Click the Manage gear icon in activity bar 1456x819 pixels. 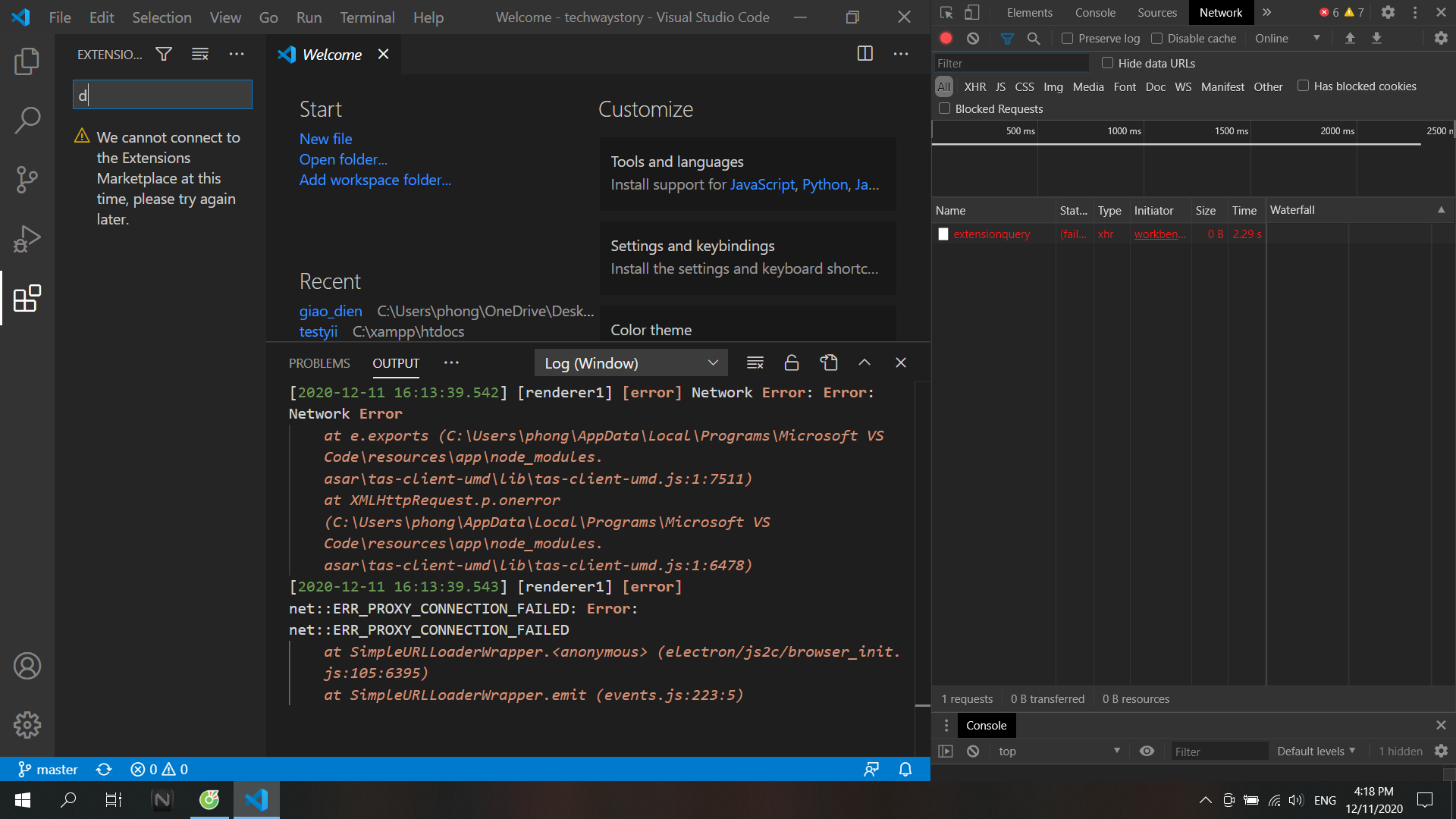(x=27, y=724)
